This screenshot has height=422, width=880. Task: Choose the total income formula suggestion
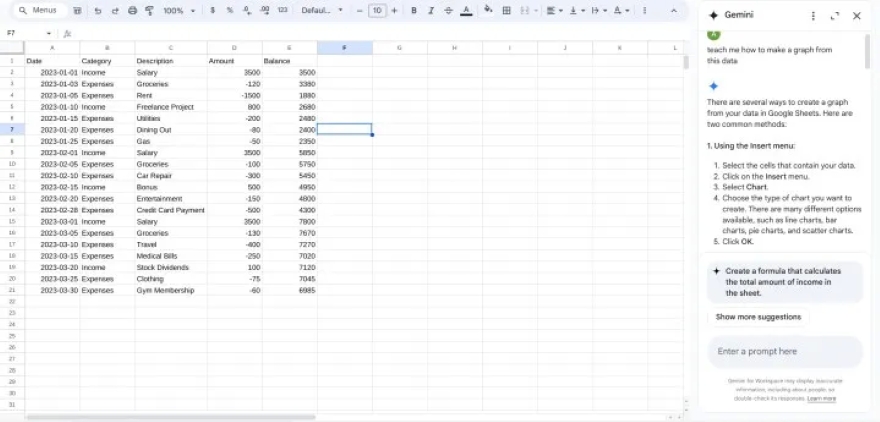[785, 282]
